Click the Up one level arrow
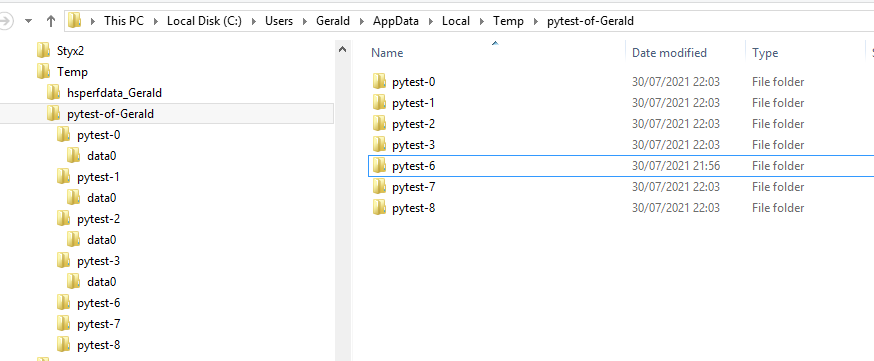The height and width of the screenshot is (361, 874). [x=51, y=21]
